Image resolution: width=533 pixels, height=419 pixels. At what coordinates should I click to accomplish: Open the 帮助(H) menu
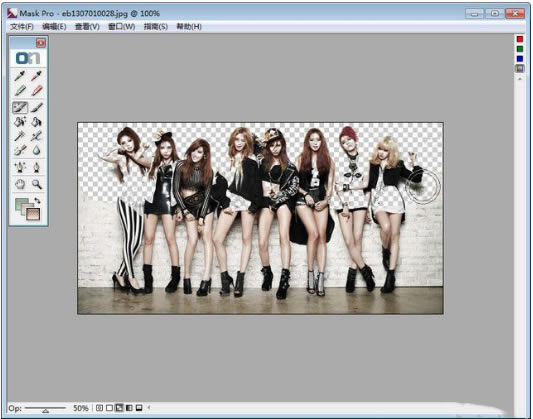tap(189, 27)
